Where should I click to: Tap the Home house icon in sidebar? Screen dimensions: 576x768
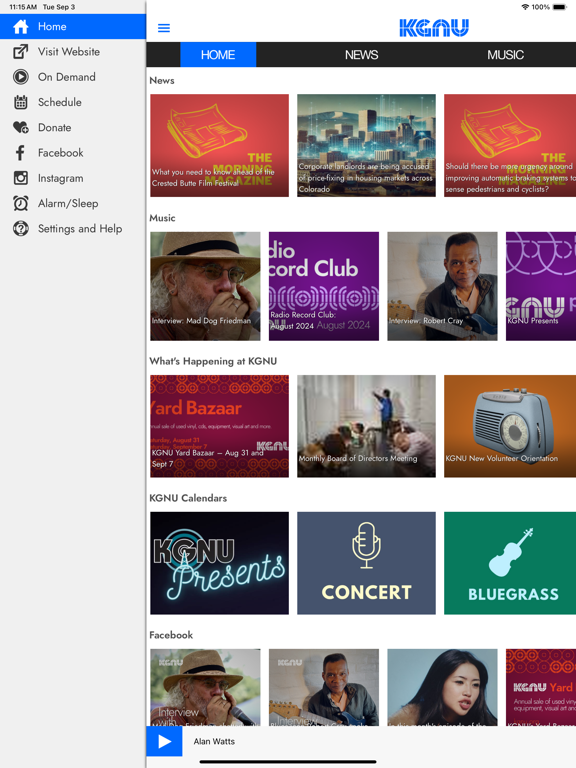point(21,26)
